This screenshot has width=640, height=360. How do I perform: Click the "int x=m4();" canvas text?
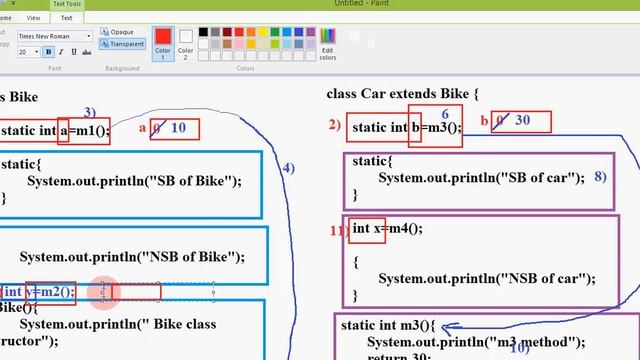pos(387,228)
